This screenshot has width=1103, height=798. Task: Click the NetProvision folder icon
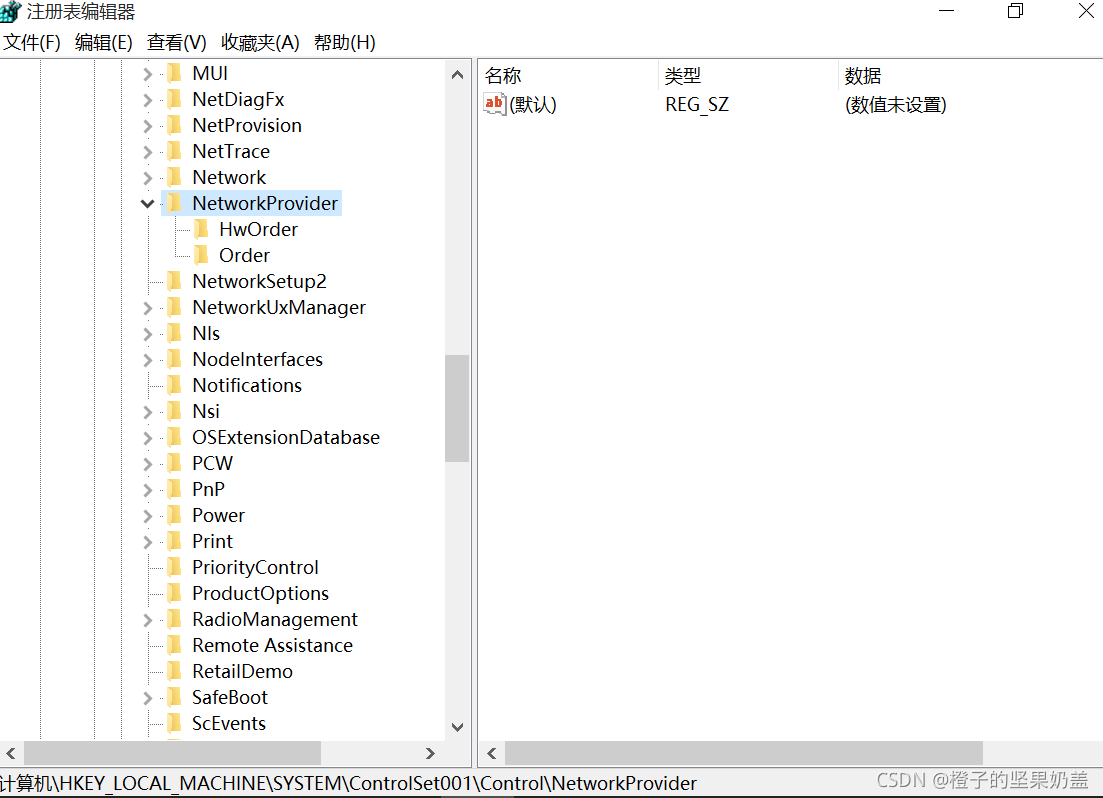pyautogui.click(x=175, y=125)
